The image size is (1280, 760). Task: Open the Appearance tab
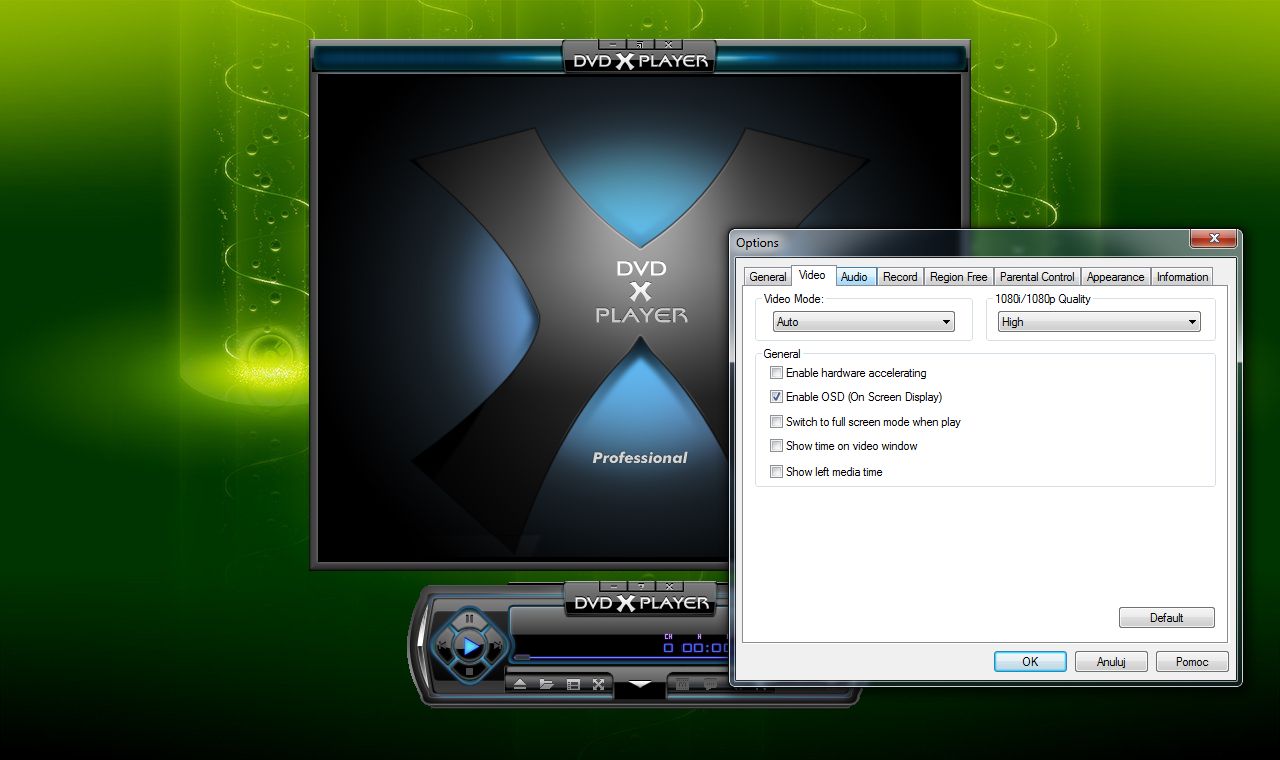(1115, 277)
